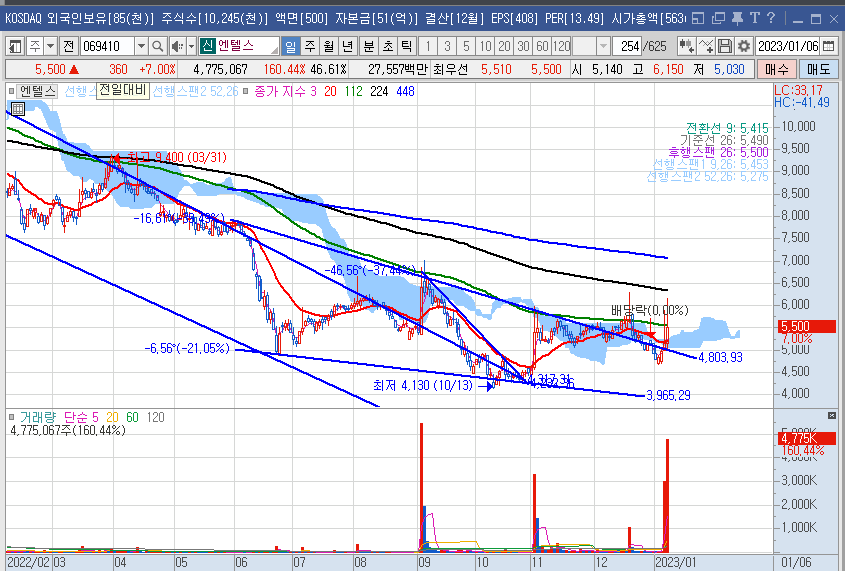Toggle the left panel sidebar icon

point(15,46)
